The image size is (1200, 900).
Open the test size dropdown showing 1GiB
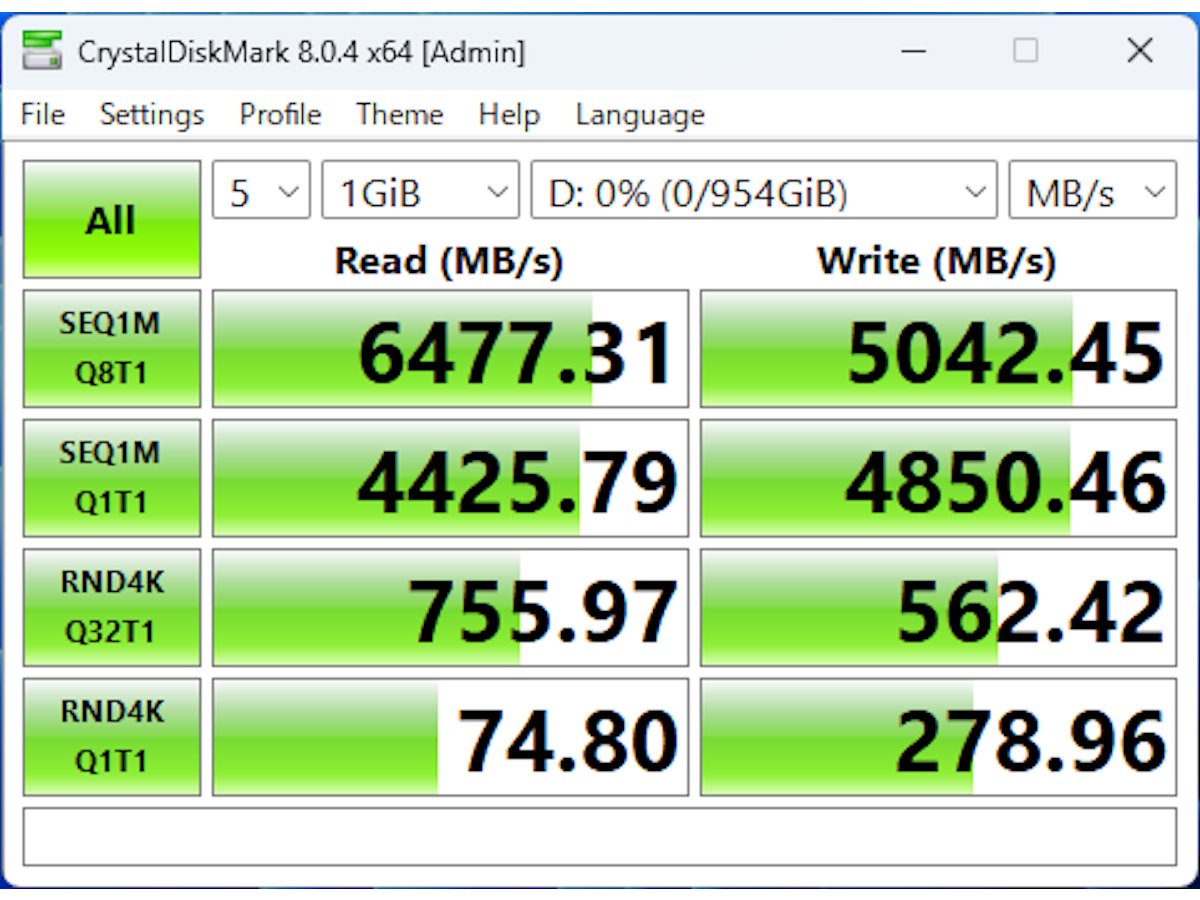[419, 190]
